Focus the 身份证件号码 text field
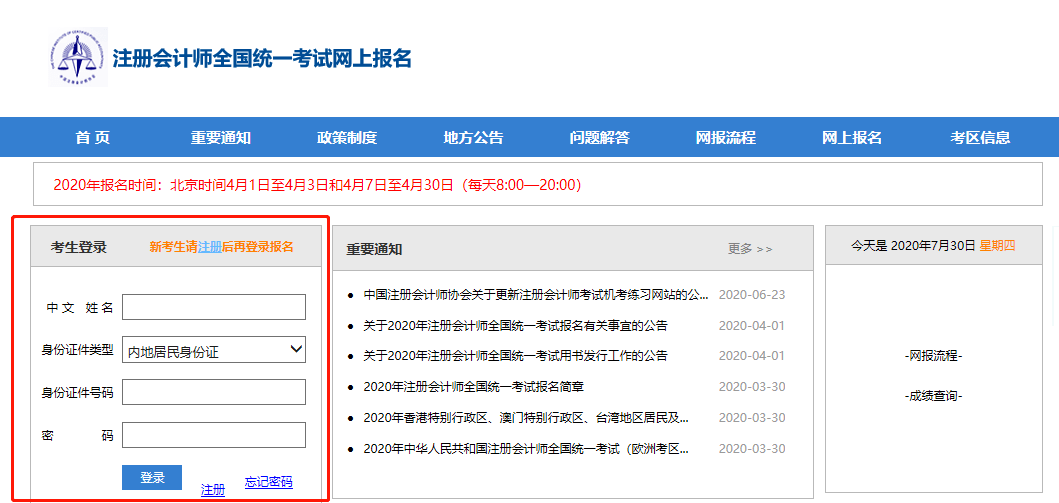Image resolution: width=1059 pixels, height=503 pixels. coord(214,392)
